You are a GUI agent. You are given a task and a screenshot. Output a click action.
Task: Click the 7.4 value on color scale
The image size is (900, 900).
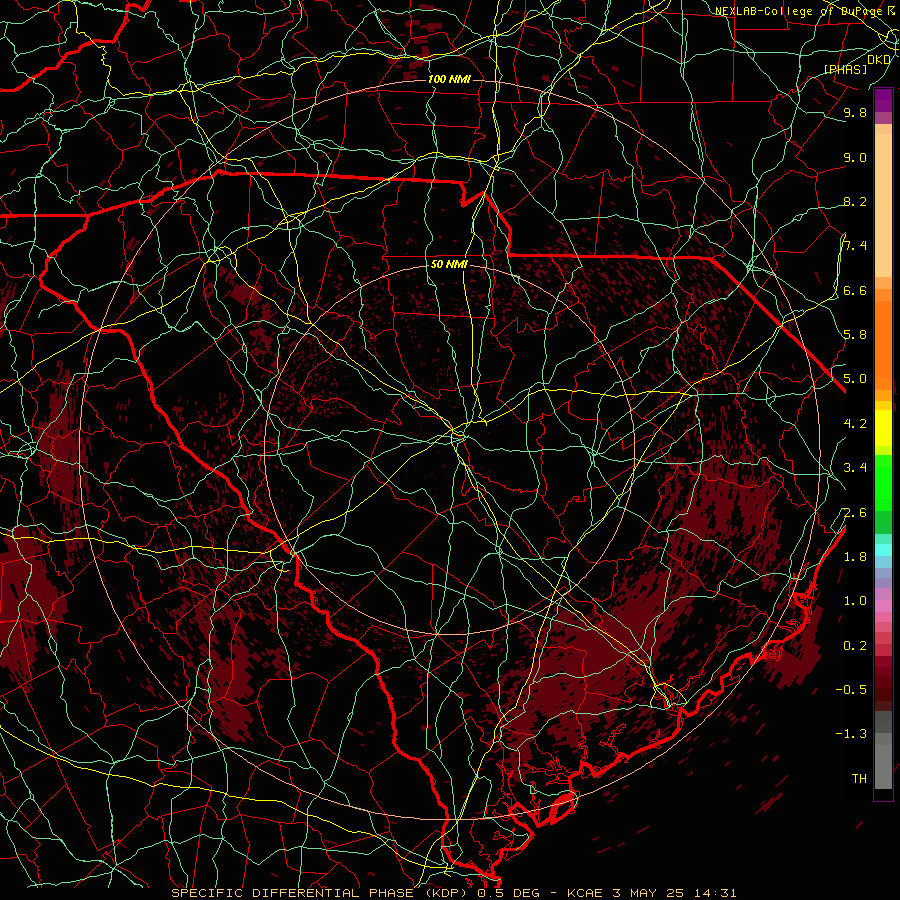pos(855,246)
